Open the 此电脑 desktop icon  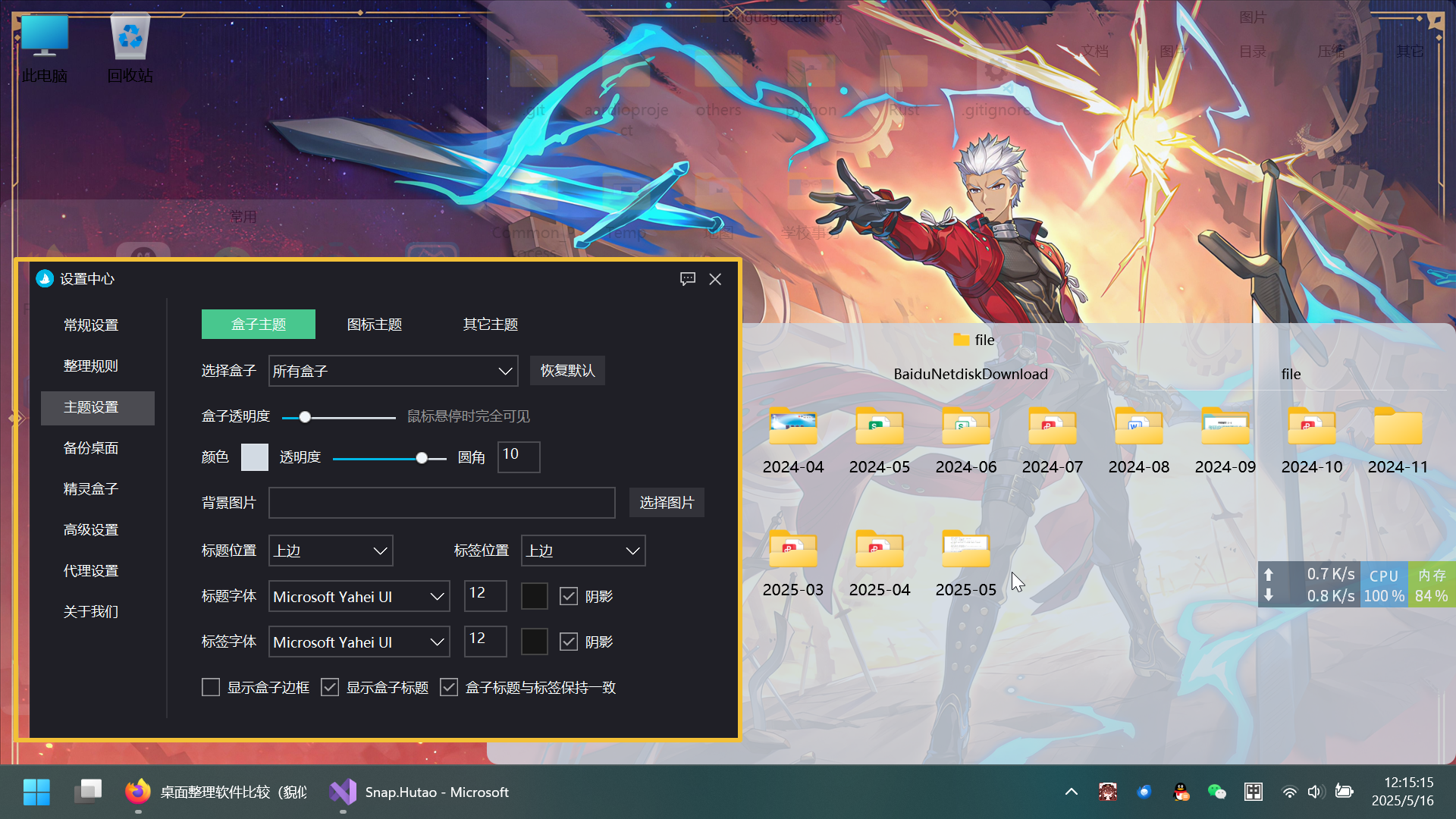coord(45,49)
